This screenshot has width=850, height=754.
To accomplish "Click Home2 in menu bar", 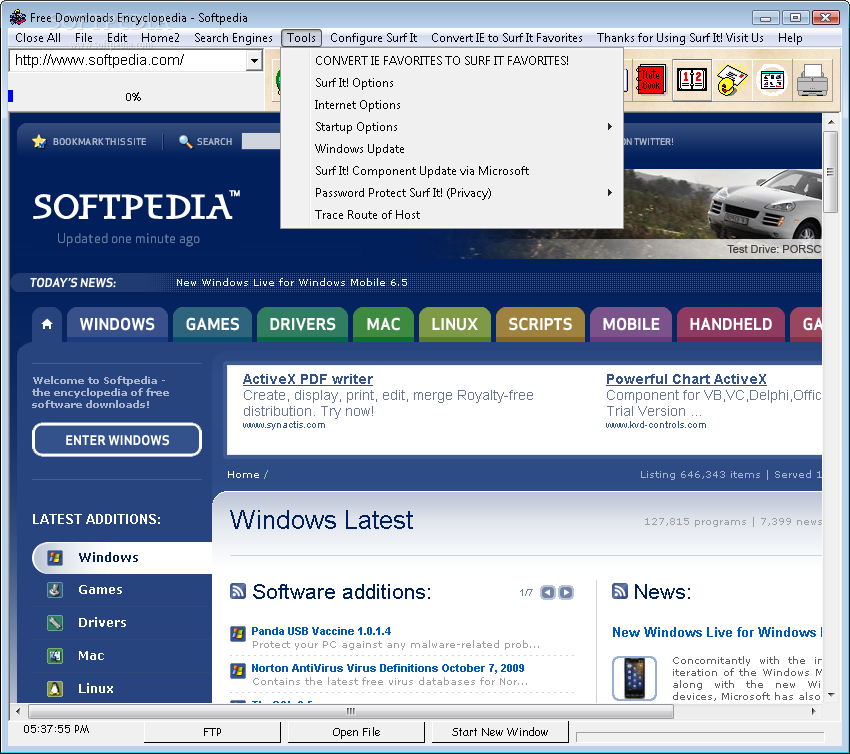I will click(160, 38).
